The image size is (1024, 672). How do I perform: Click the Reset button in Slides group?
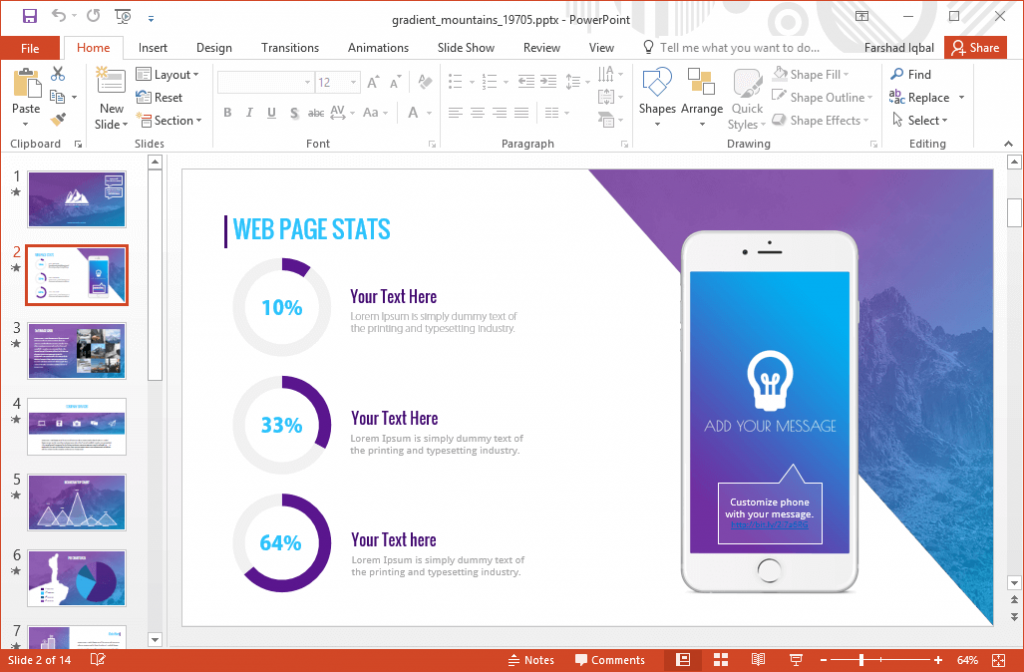pyautogui.click(x=163, y=97)
